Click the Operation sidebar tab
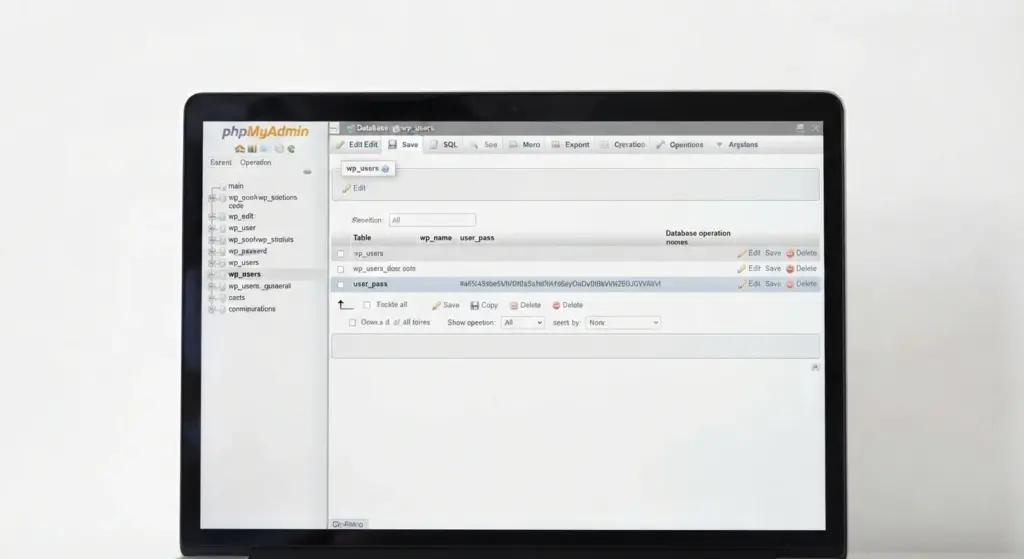The width and height of the screenshot is (1024, 559). [255, 163]
